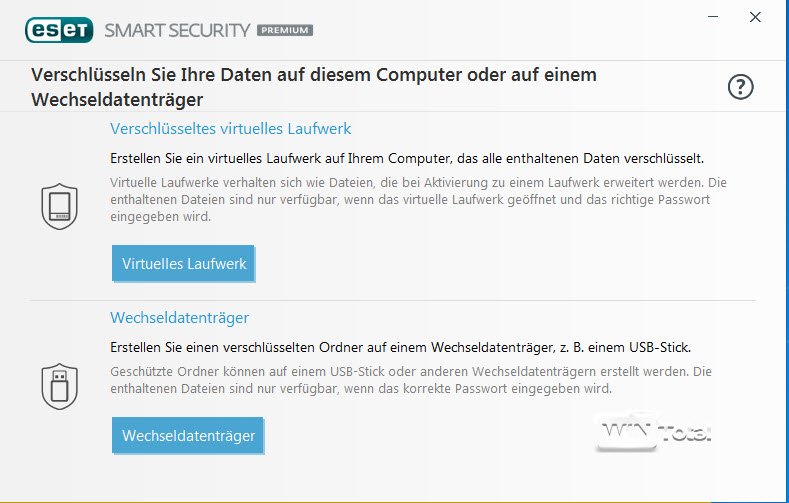Open help via the question mark icon
The width and height of the screenshot is (789, 503).
pos(740,88)
